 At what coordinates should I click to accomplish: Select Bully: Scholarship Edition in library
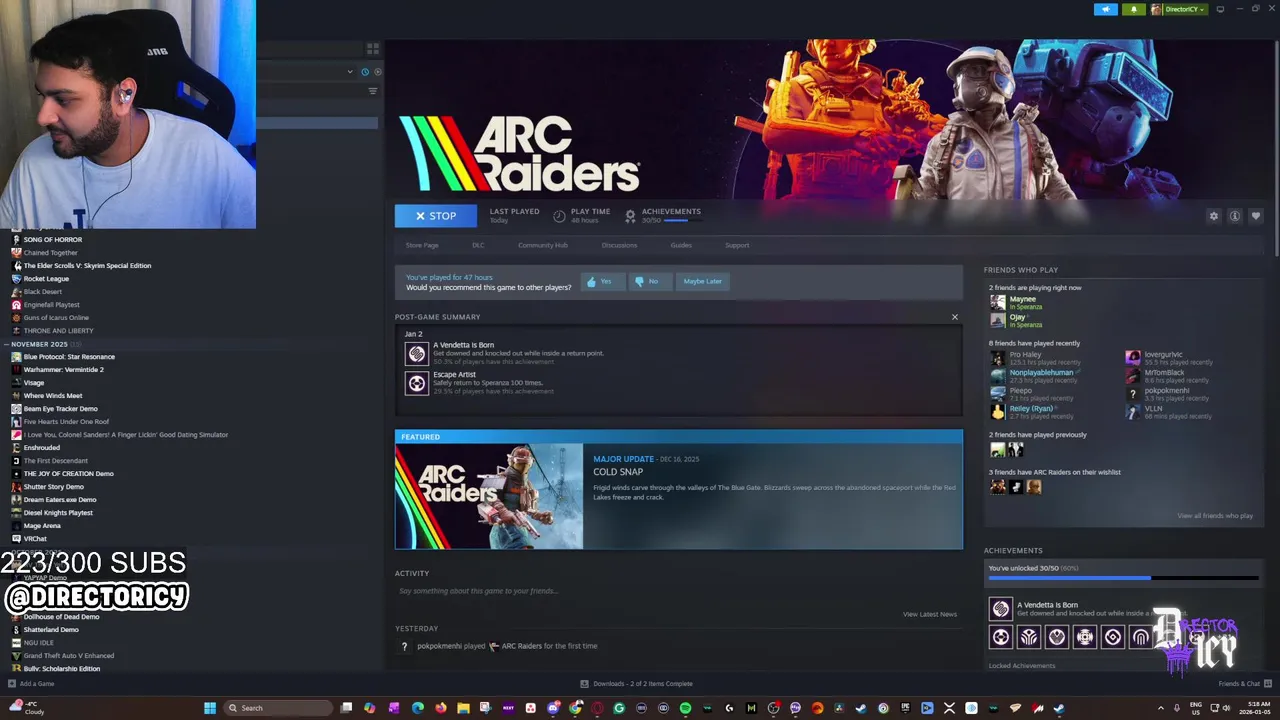(62, 669)
